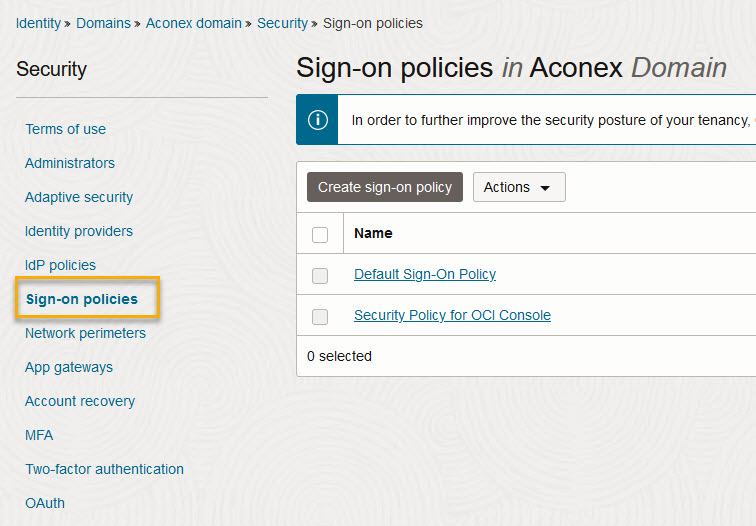
Task: Open Network perimeters in sidebar
Action: click(85, 333)
